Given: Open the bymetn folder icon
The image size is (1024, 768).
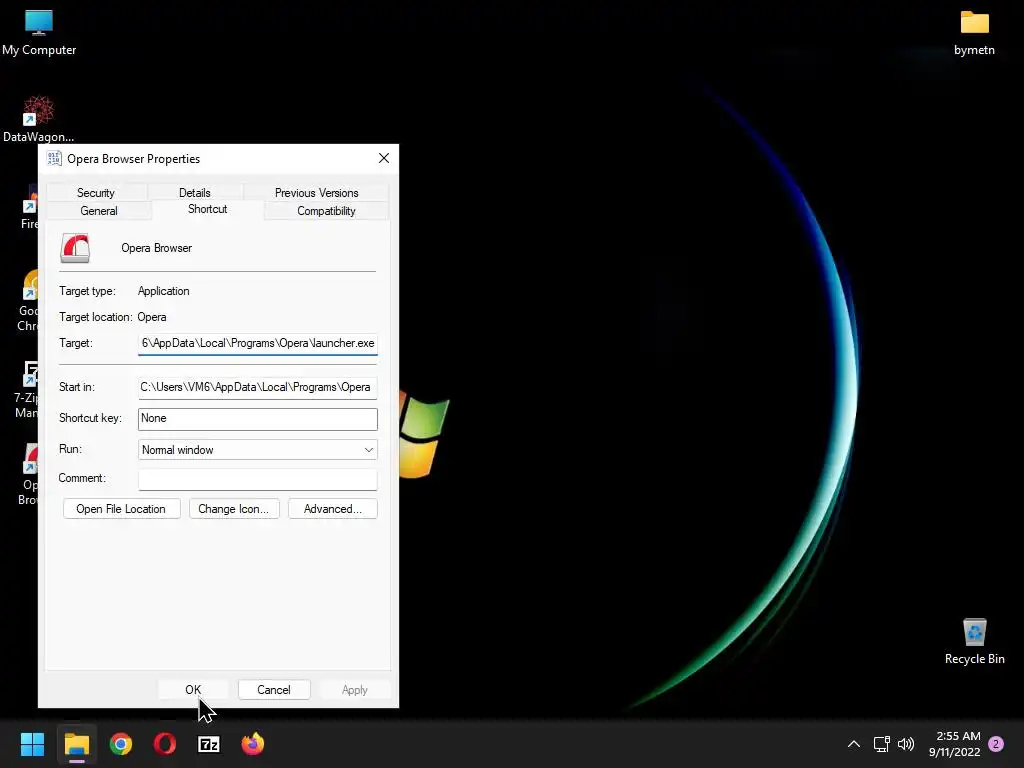Looking at the screenshot, I should (x=974, y=31).
